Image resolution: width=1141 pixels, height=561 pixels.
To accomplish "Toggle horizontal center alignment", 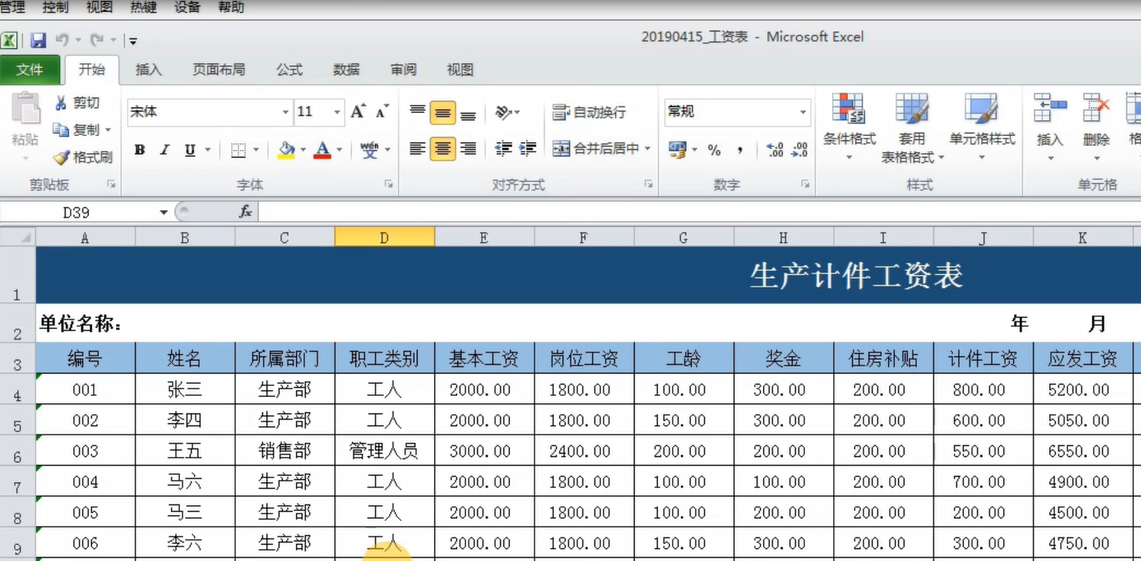I will (x=442, y=149).
